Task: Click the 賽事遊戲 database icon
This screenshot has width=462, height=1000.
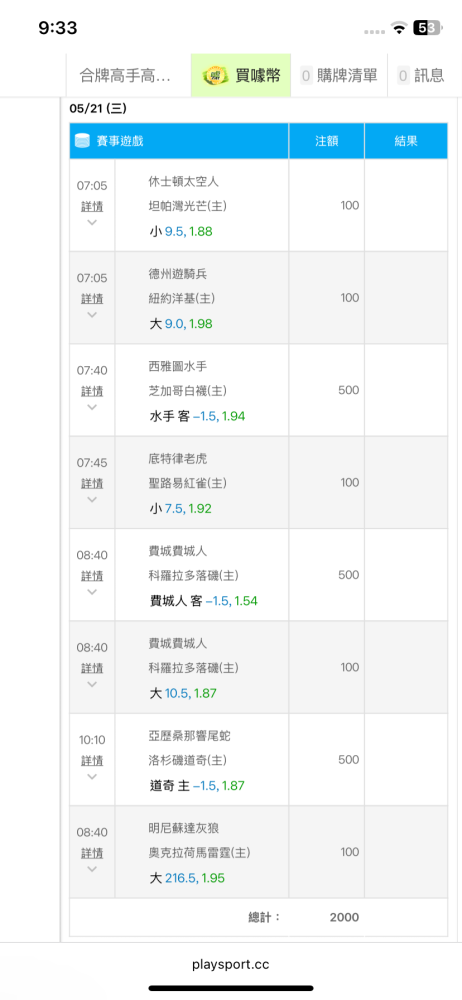Action: tap(82, 141)
